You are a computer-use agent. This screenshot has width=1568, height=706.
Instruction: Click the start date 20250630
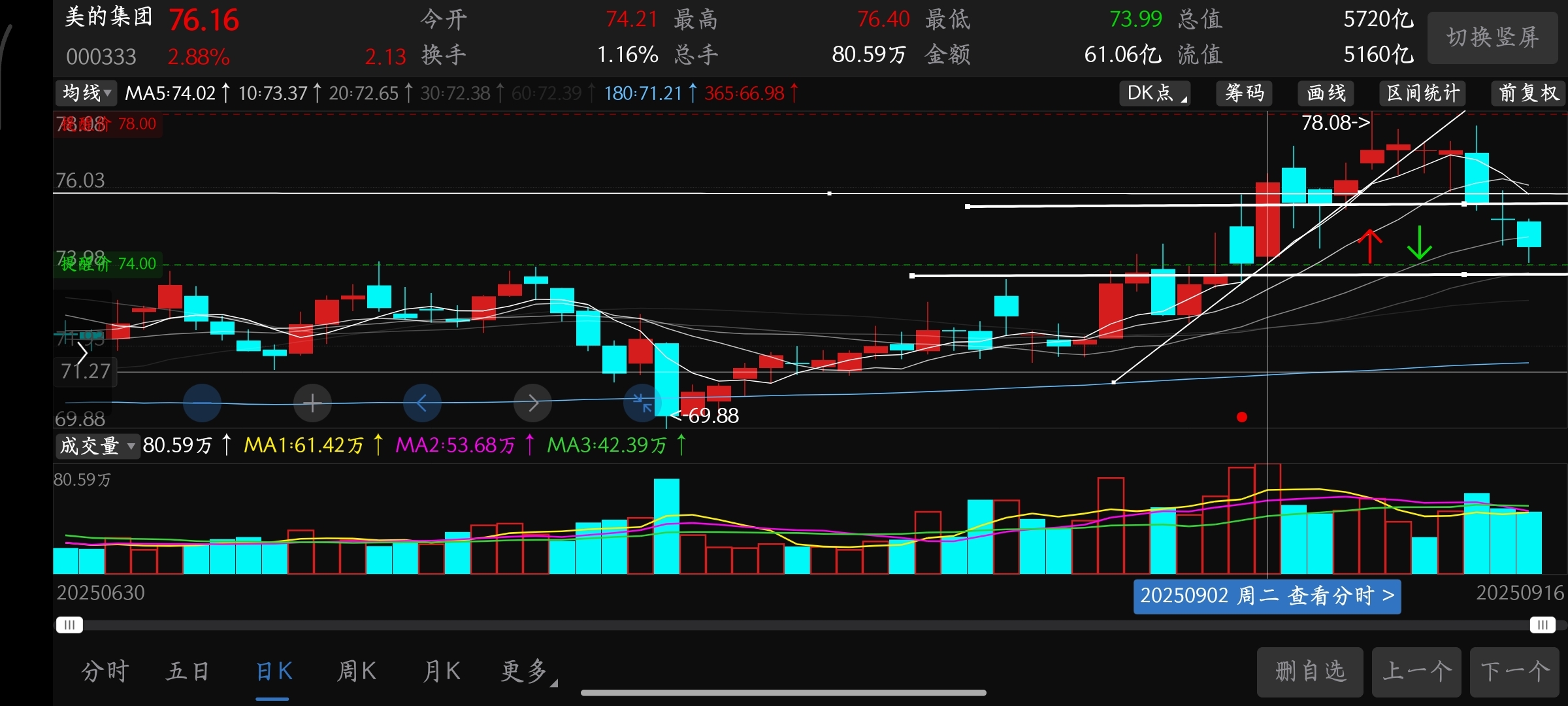tap(101, 593)
